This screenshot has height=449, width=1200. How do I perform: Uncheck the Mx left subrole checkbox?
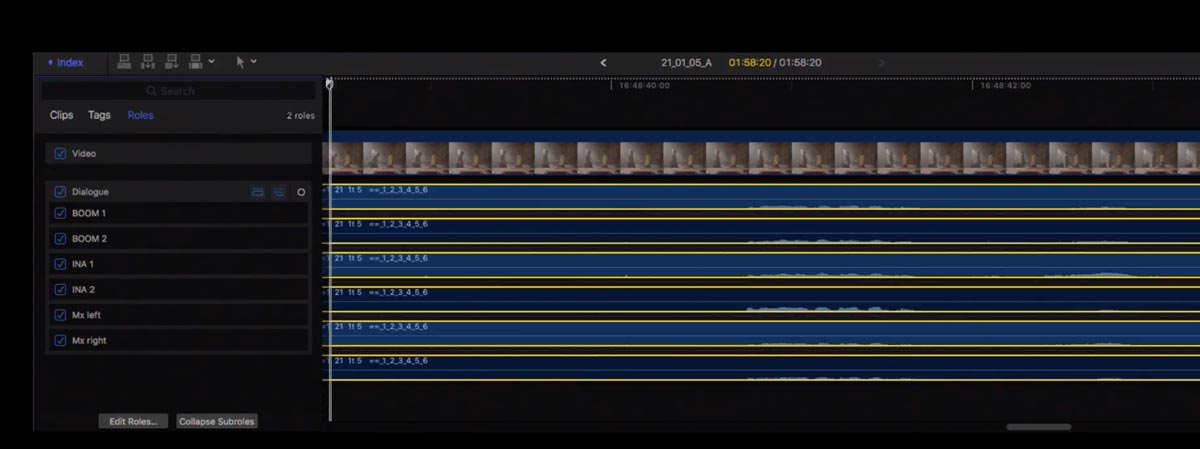point(60,315)
